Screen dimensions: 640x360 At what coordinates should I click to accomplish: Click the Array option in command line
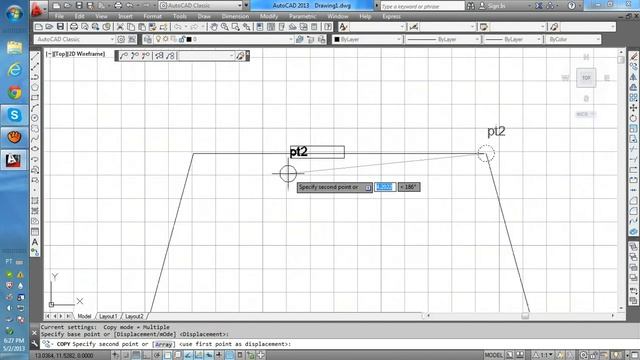coord(163,344)
